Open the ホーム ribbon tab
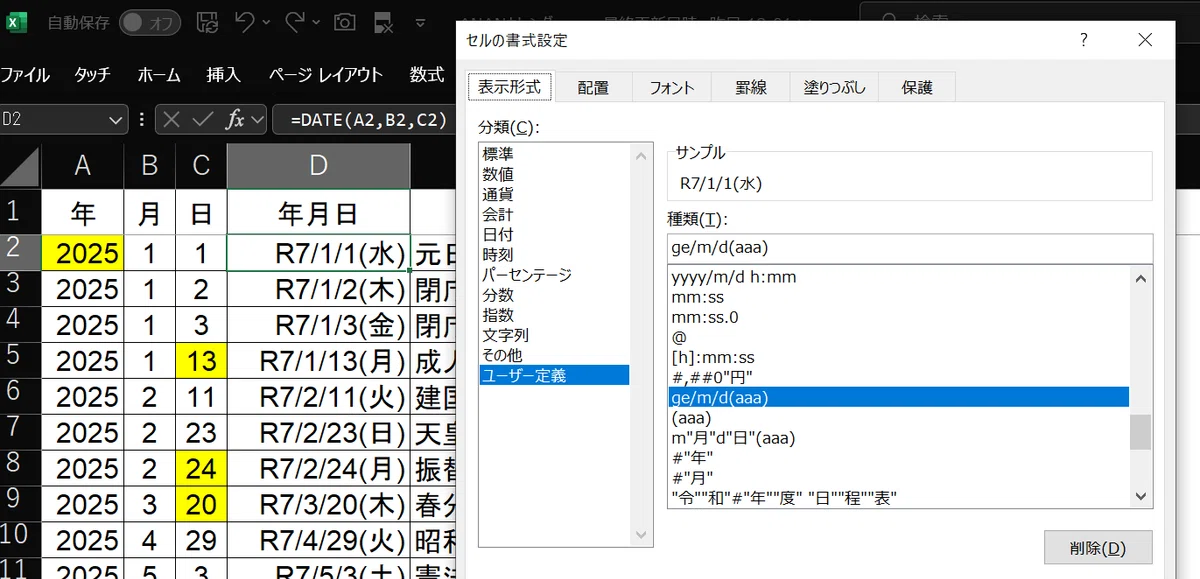 [x=159, y=74]
